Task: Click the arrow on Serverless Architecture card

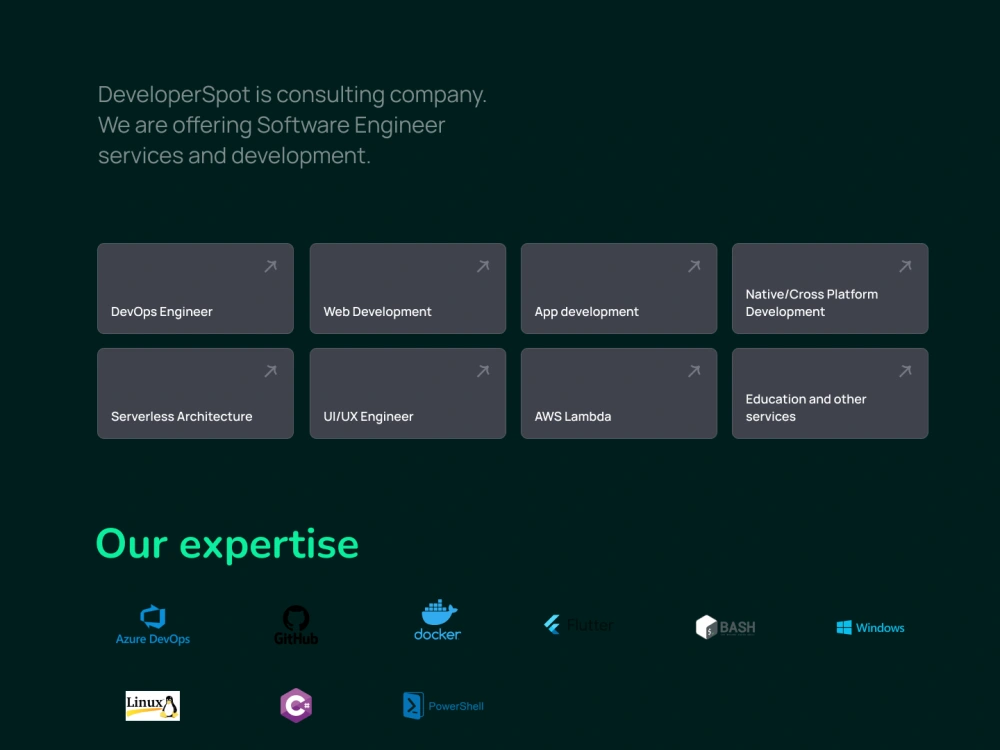Action: [271, 371]
